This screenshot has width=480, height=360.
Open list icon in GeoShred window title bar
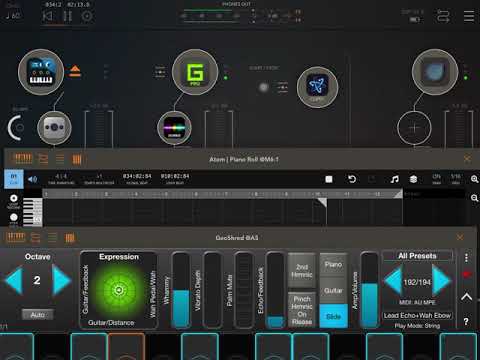point(52,237)
